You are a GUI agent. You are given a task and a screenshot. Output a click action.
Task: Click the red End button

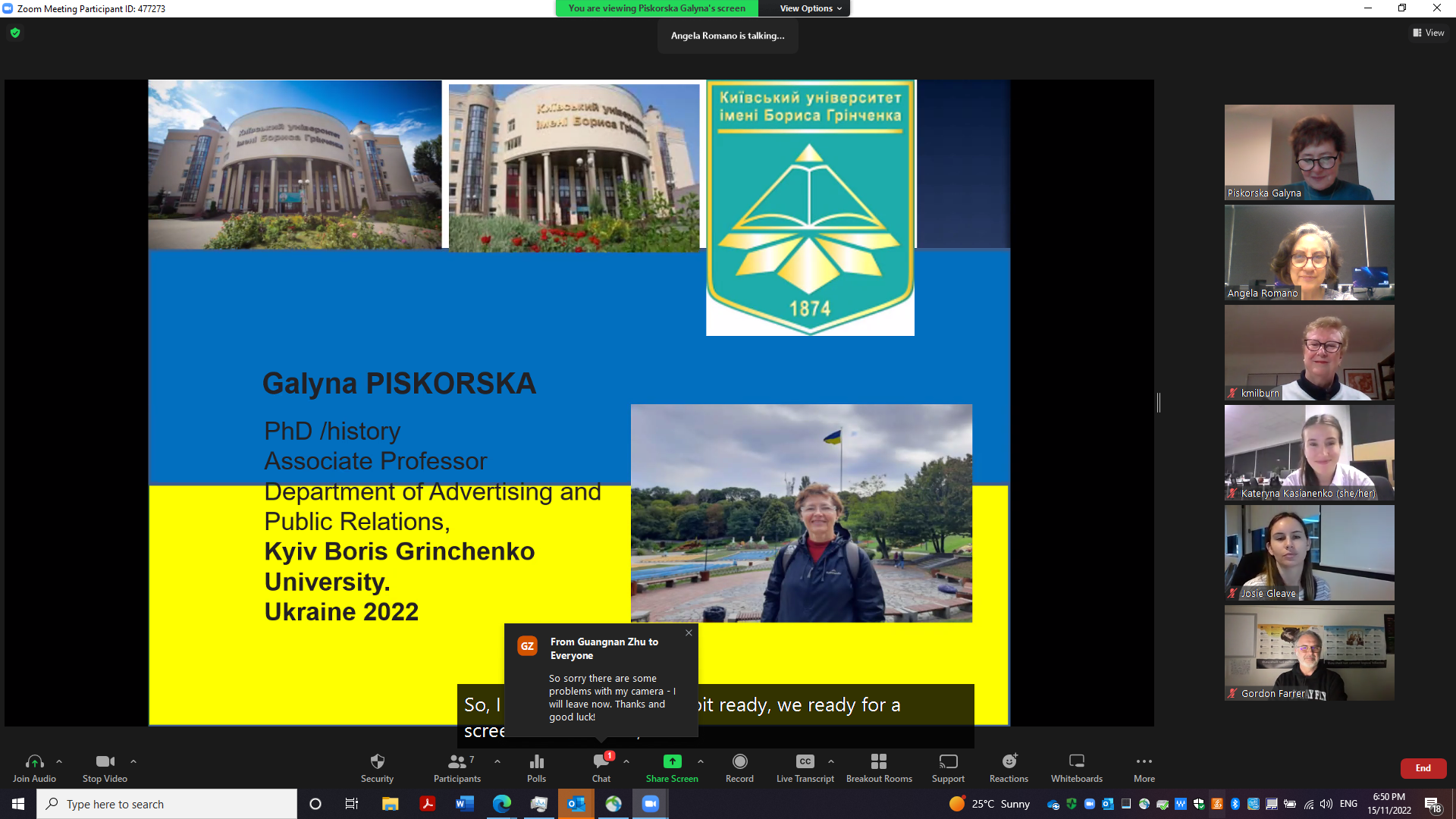point(1423,768)
